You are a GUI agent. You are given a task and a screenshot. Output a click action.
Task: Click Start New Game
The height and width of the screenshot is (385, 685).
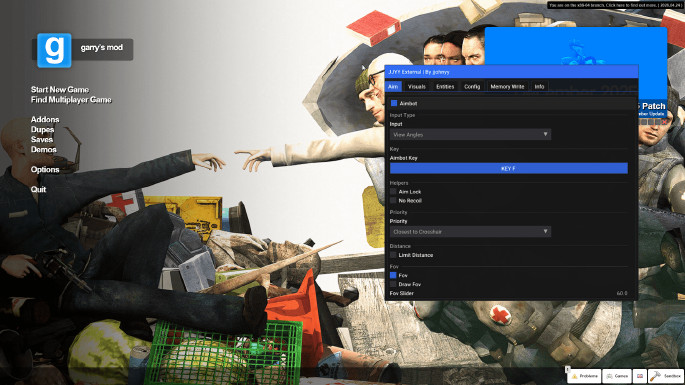coord(60,90)
